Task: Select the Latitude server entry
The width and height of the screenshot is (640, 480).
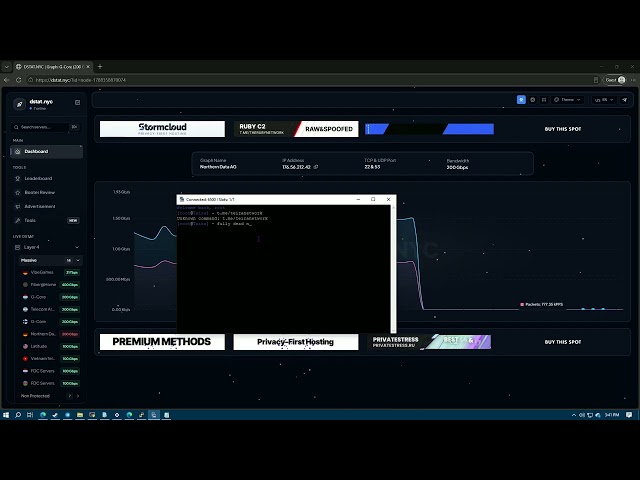Action: [51, 346]
